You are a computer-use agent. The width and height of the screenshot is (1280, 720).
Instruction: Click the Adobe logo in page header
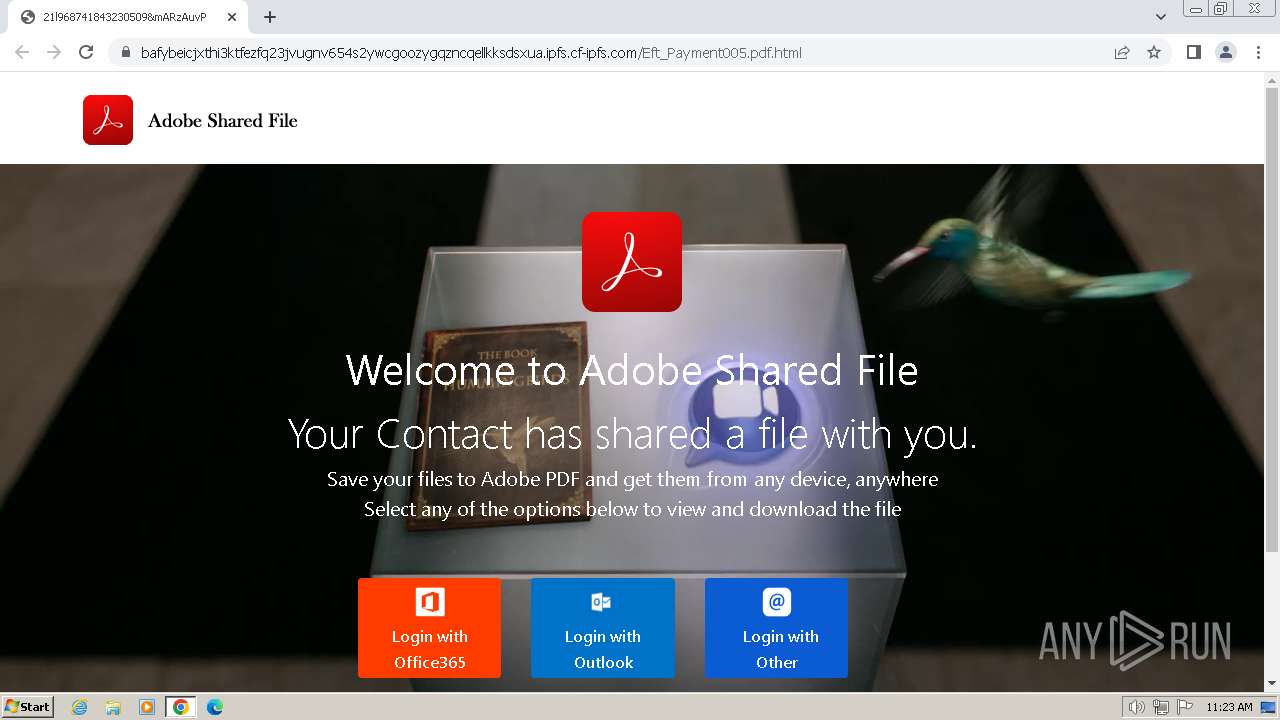(108, 120)
